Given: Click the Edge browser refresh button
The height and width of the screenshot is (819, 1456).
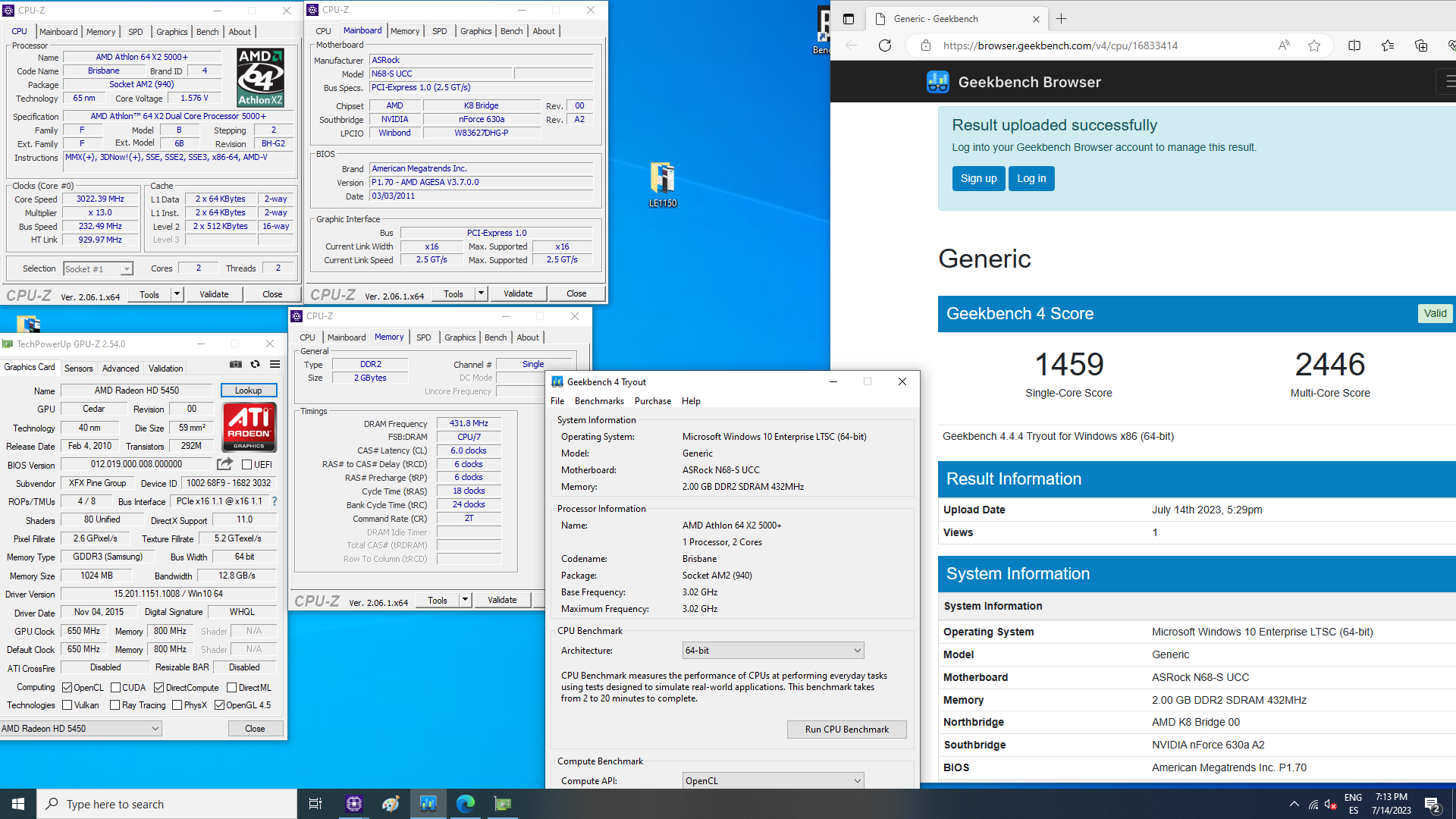Looking at the screenshot, I should (885, 45).
